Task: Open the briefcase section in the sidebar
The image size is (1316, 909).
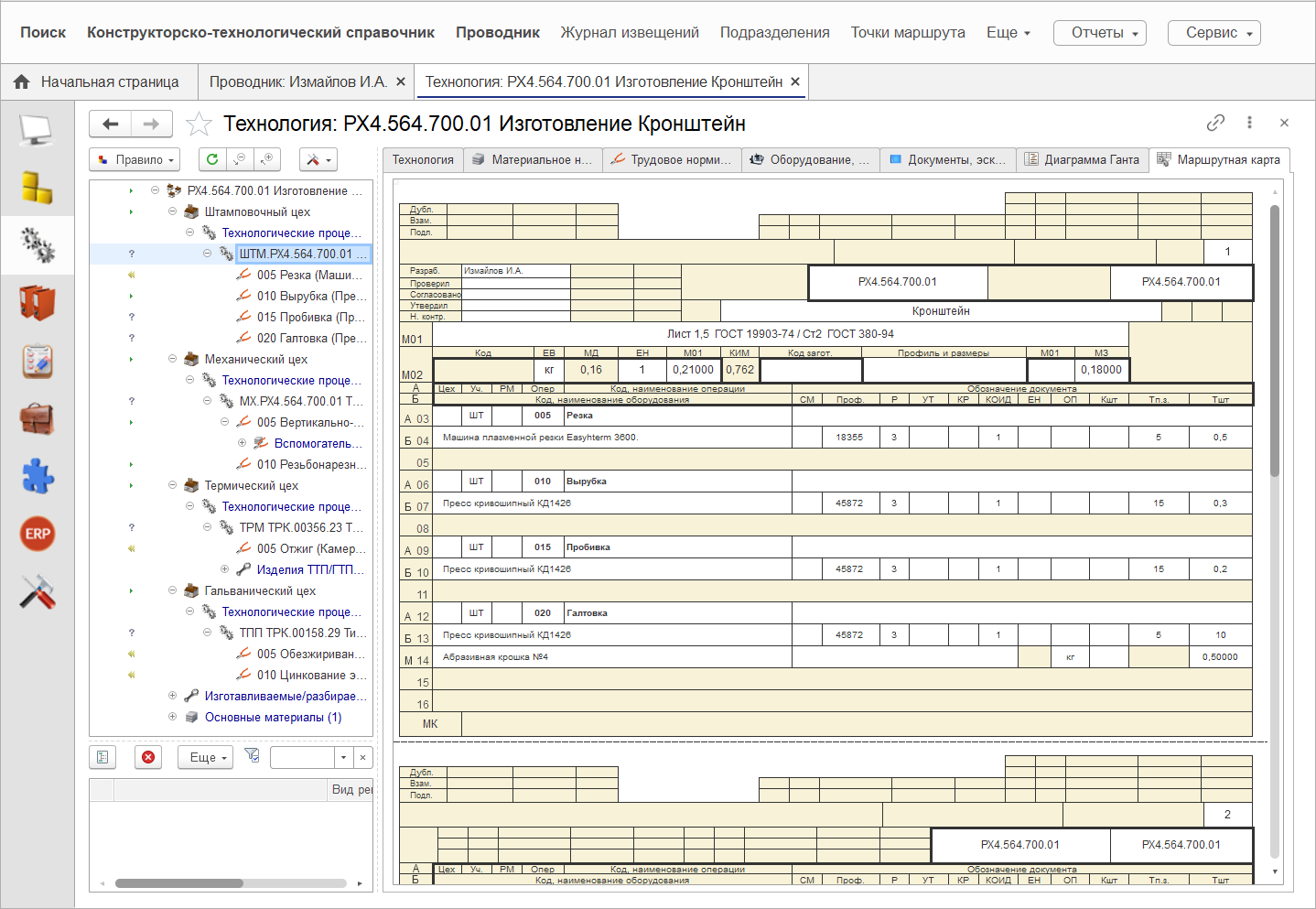Action: [x=37, y=418]
